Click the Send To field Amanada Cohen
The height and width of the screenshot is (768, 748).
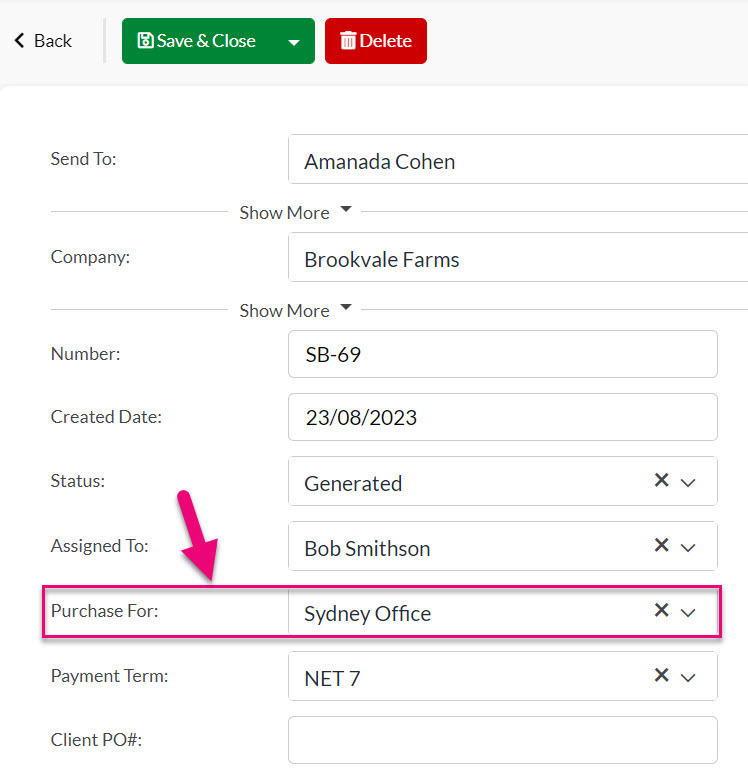pos(518,160)
